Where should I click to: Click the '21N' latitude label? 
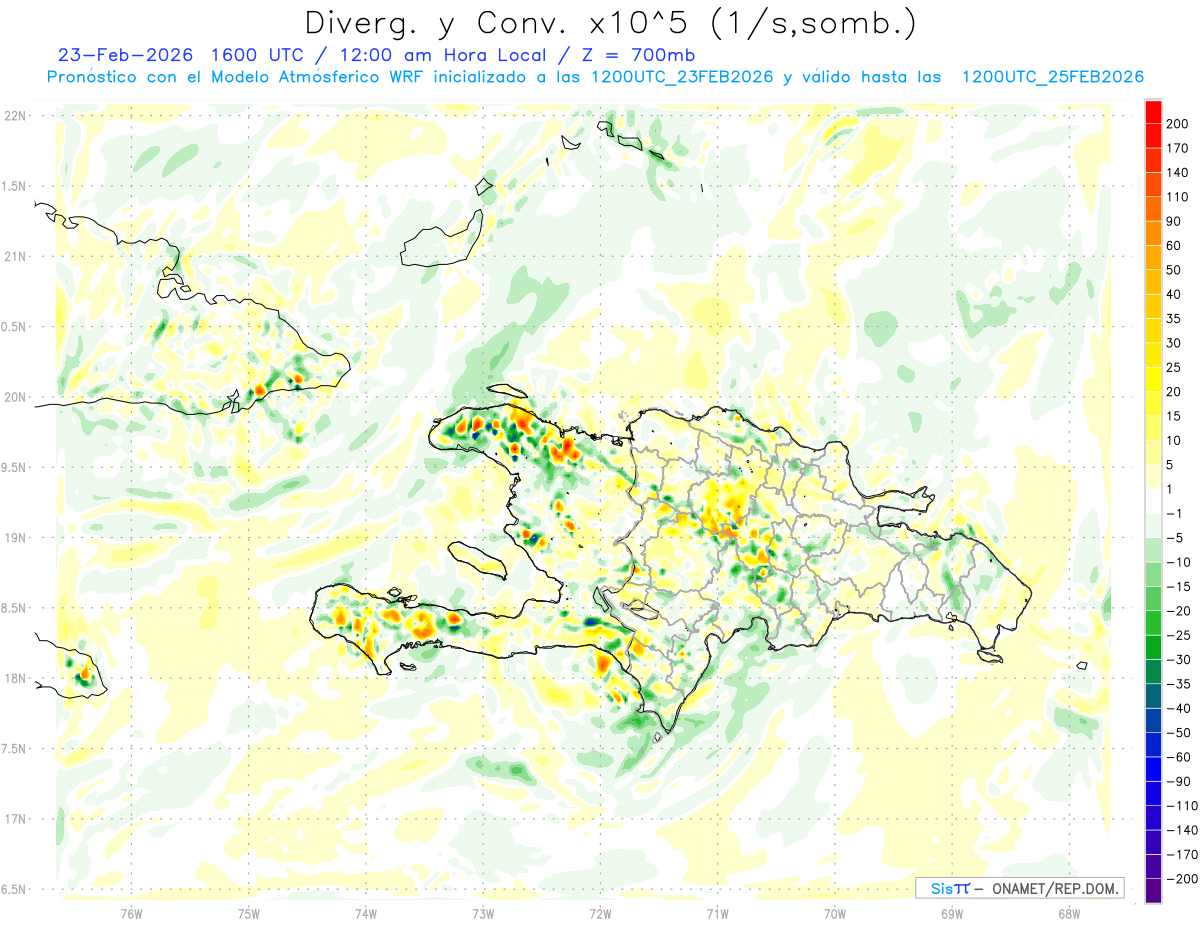(x=15, y=256)
